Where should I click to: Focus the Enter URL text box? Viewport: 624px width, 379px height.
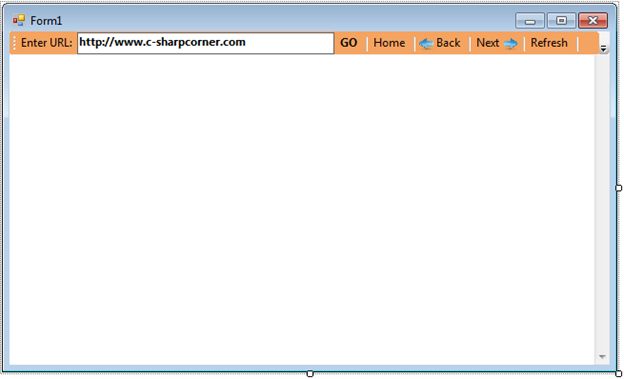[x=205, y=43]
